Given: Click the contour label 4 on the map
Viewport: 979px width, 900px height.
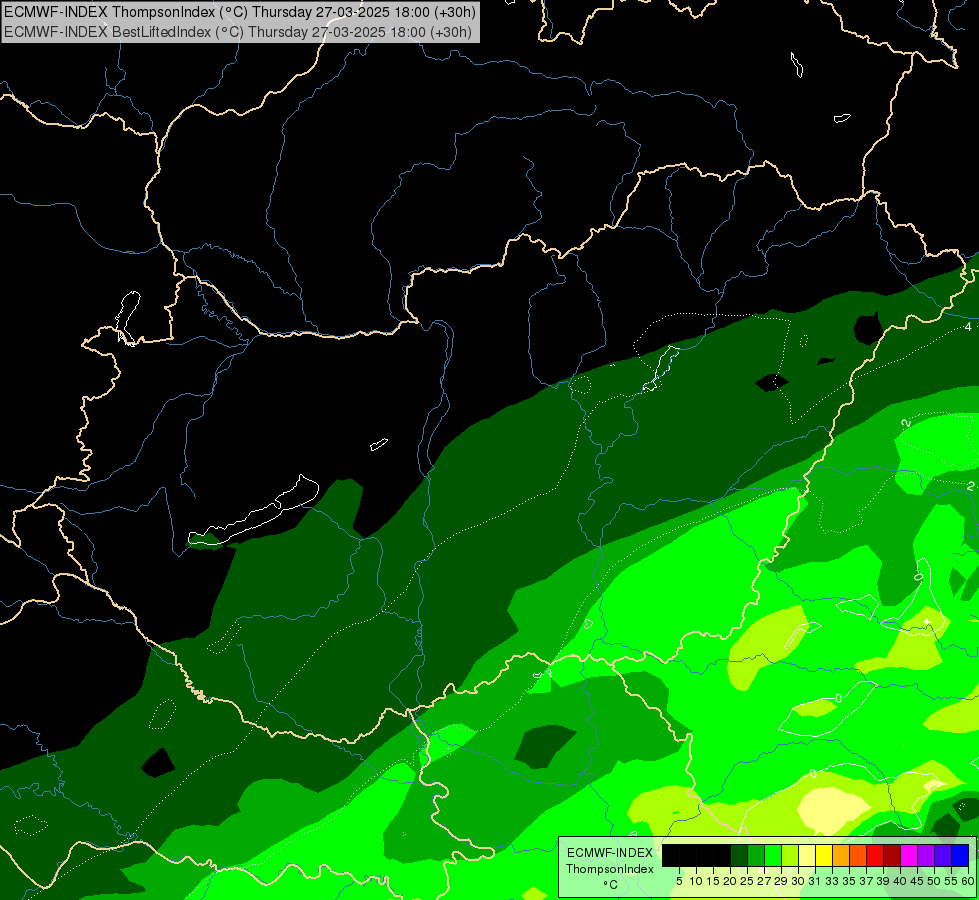Looking at the screenshot, I should point(968,327).
